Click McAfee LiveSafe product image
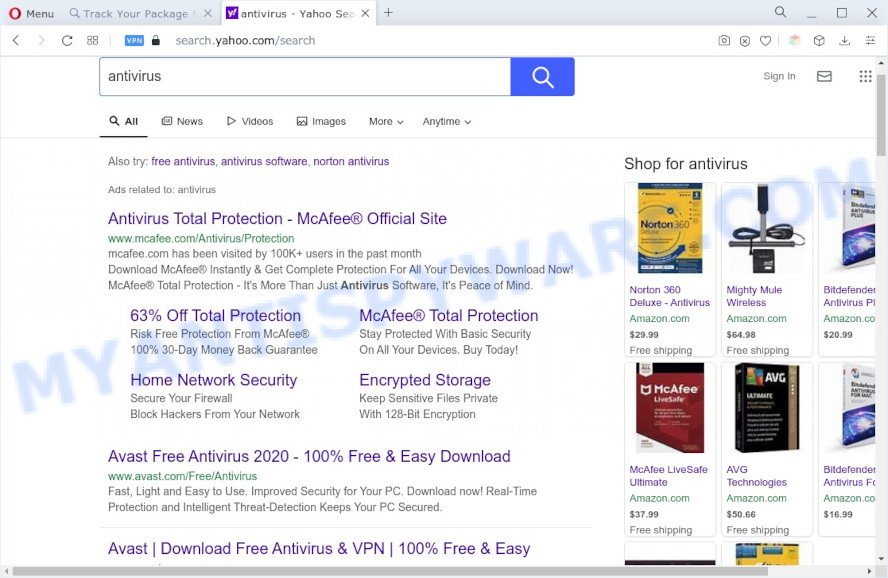 (670, 408)
